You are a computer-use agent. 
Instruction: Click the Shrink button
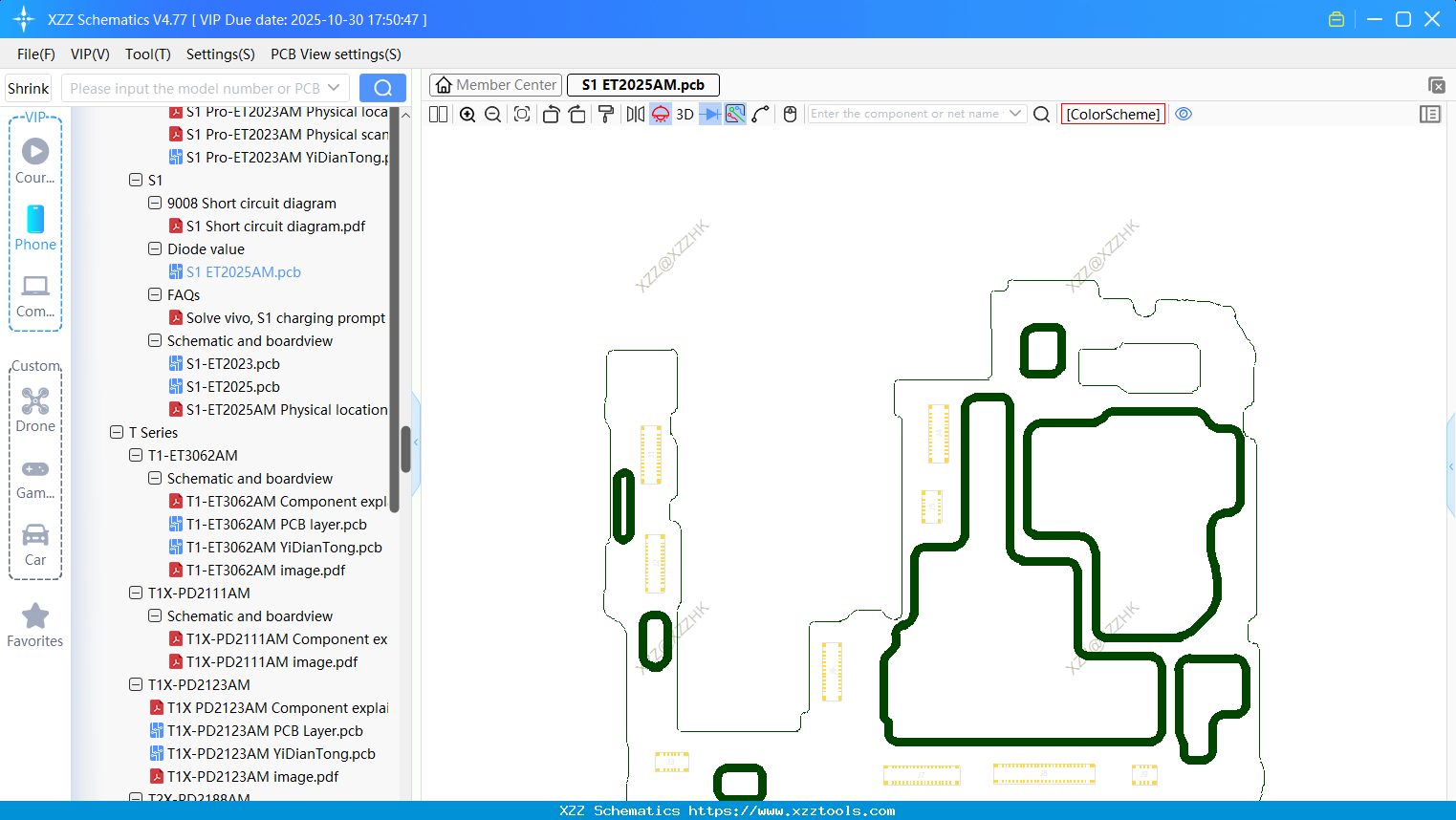(29, 88)
